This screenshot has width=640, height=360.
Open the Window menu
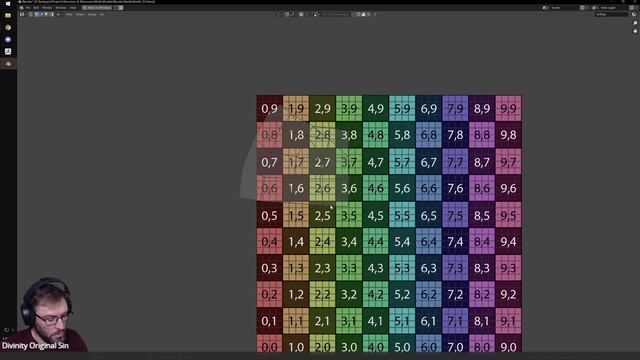coord(61,8)
